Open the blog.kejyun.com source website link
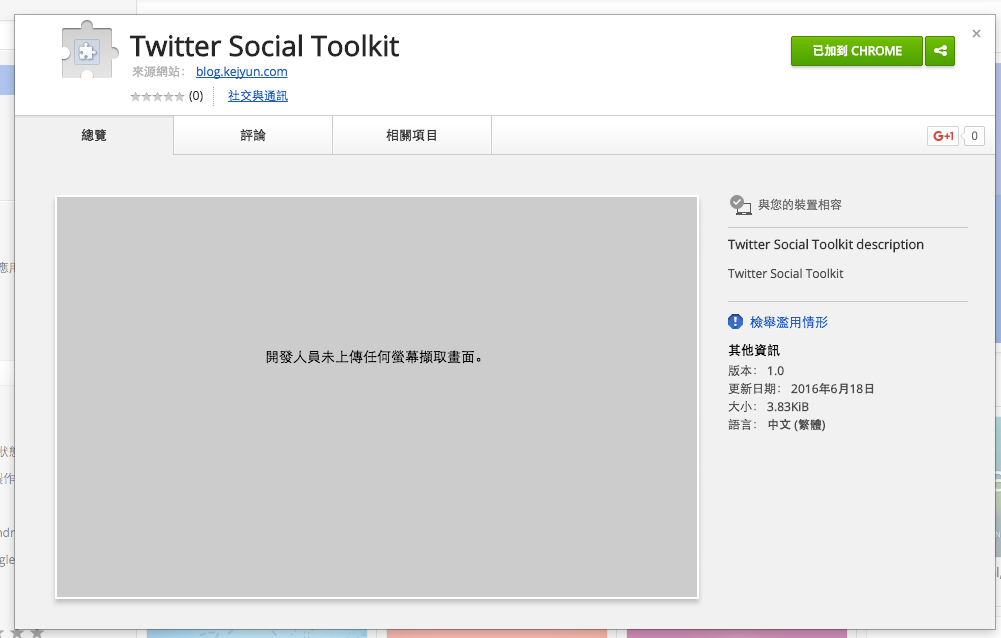The height and width of the screenshot is (638, 1001). click(241, 72)
